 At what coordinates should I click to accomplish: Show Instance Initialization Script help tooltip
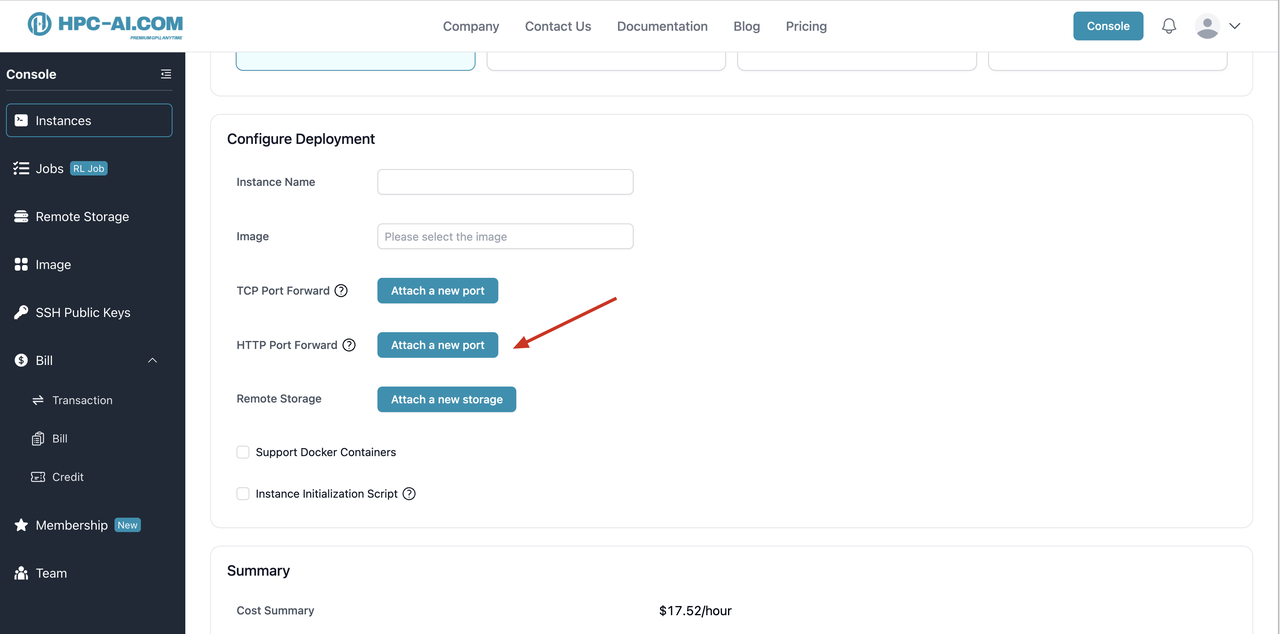pos(409,494)
